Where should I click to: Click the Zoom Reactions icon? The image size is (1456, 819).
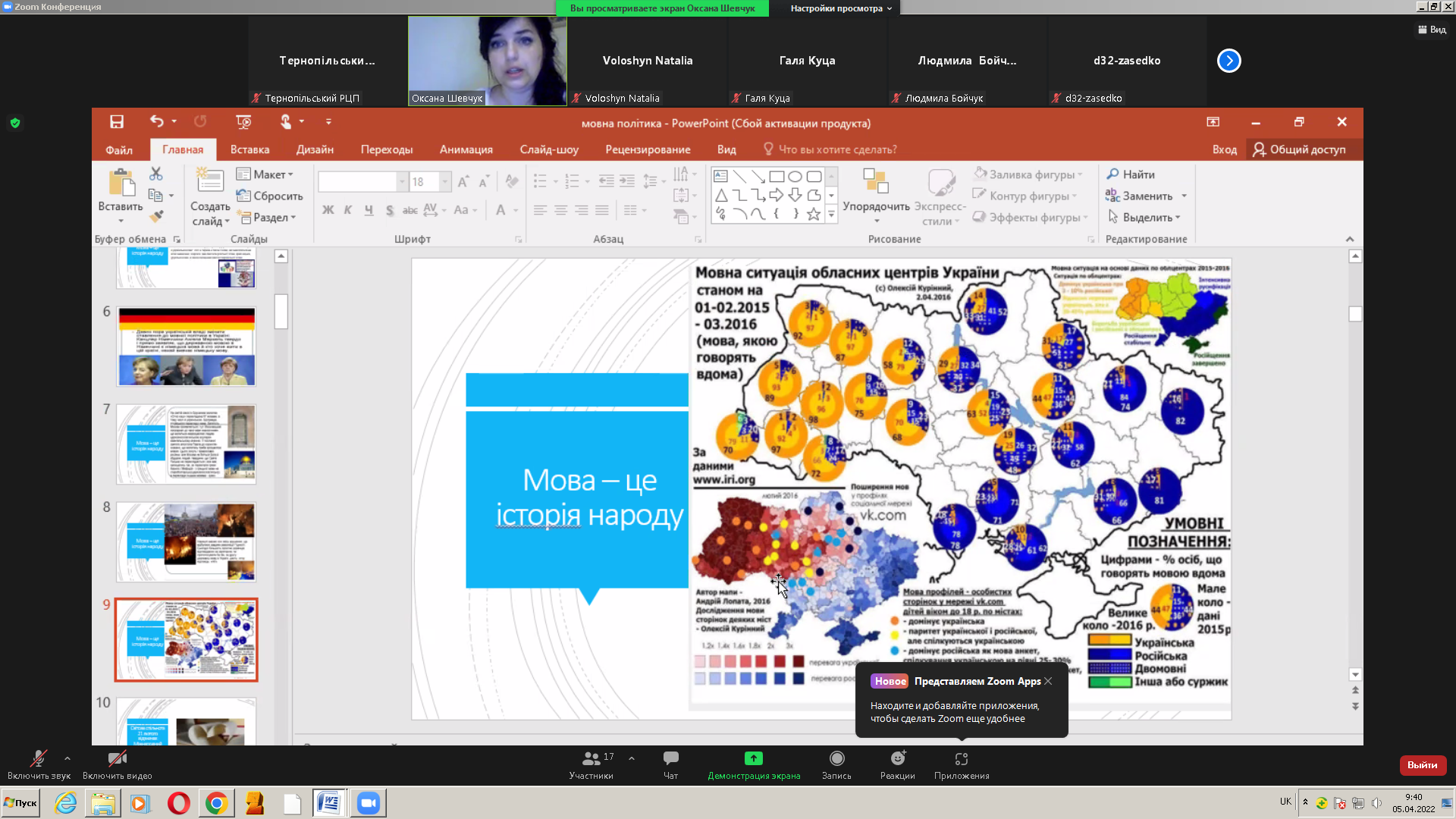pyautogui.click(x=897, y=759)
